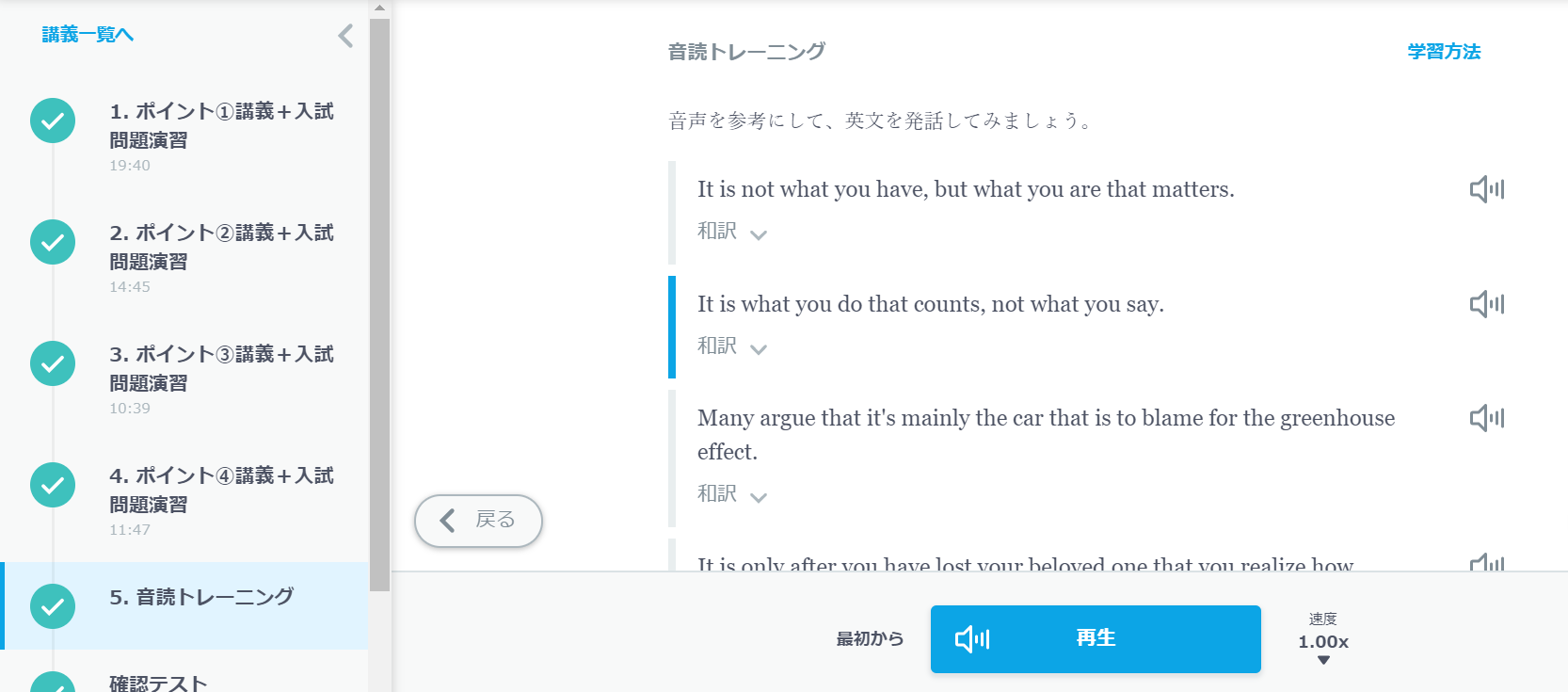Collapse the lesson sidebar with the chevron arrow
The image size is (1568, 692).
344,36
